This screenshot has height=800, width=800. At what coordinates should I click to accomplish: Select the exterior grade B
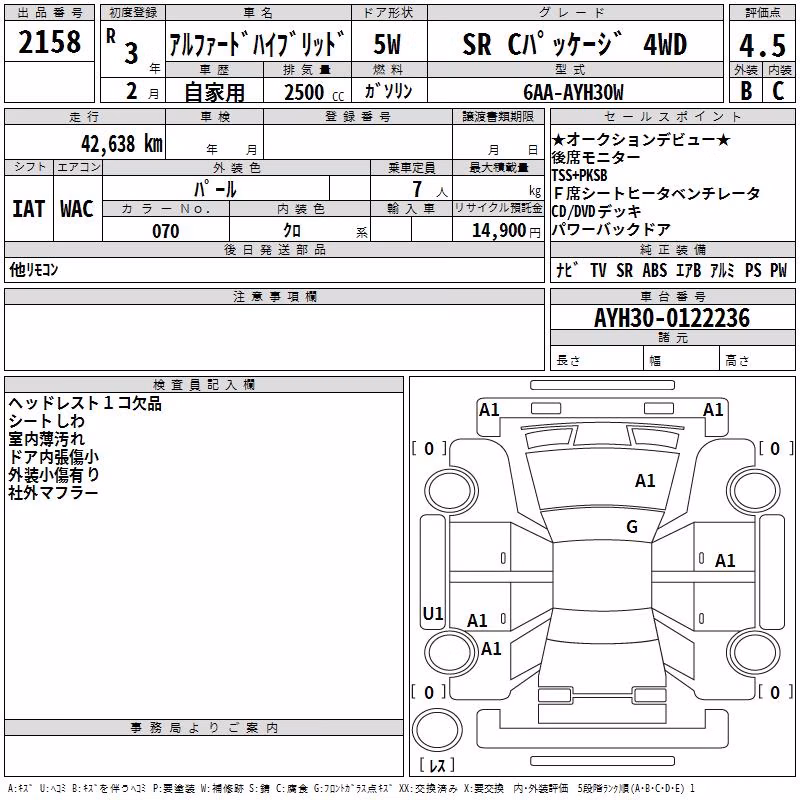(x=746, y=91)
